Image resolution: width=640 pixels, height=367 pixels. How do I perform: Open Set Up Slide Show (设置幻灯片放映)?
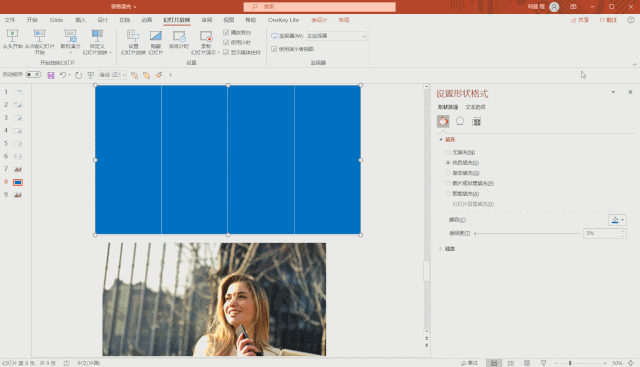tap(133, 42)
